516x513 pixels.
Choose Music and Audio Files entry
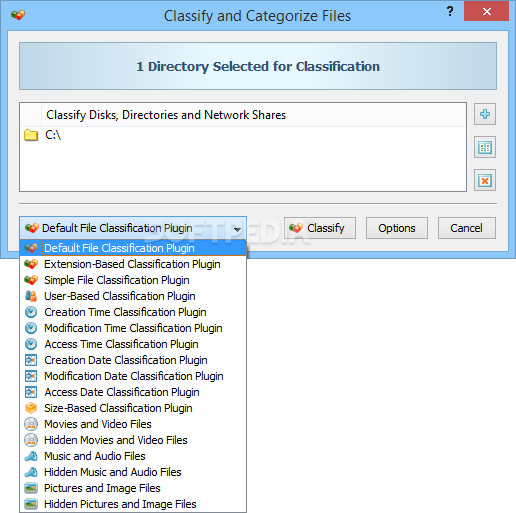(x=133, y=456)
